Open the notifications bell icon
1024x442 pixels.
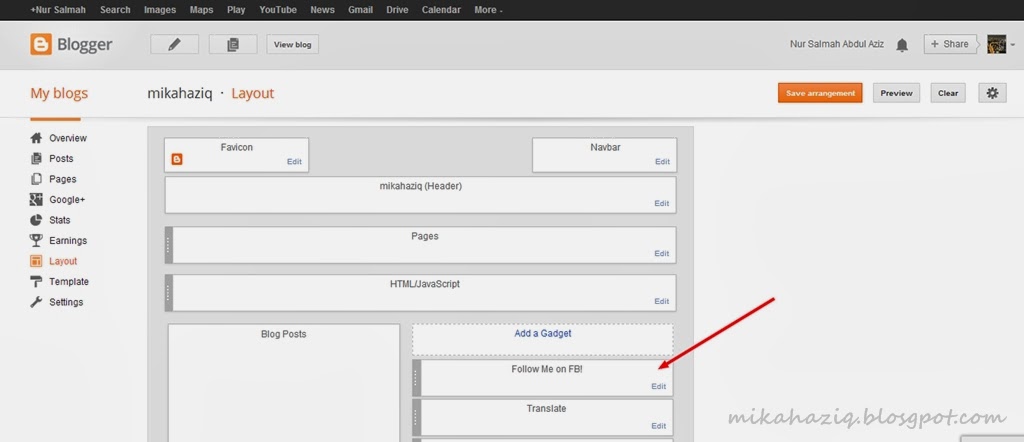(x=902, y=44)
